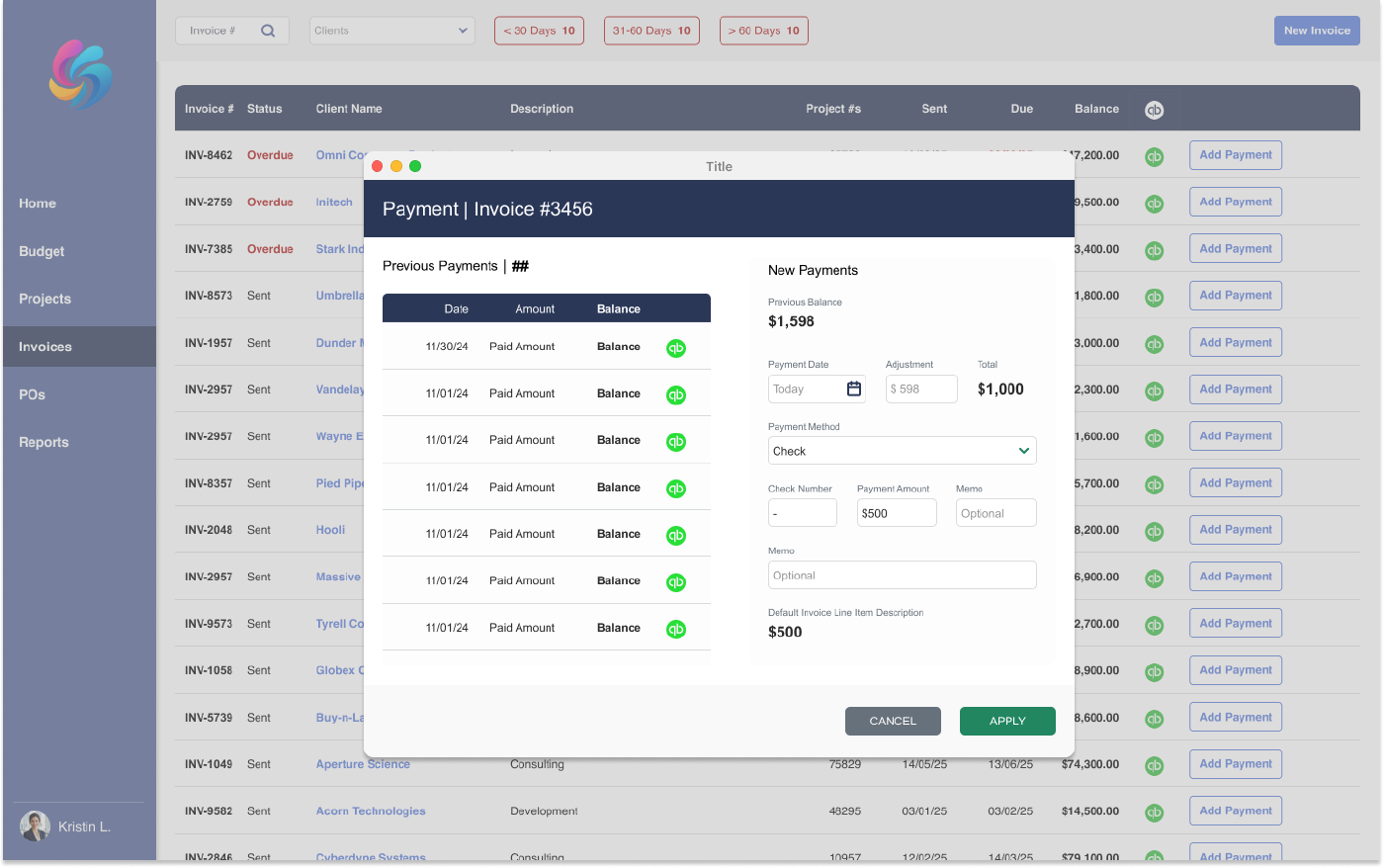
Task: Go to Projects in sidebar
Action: [44, 299]
